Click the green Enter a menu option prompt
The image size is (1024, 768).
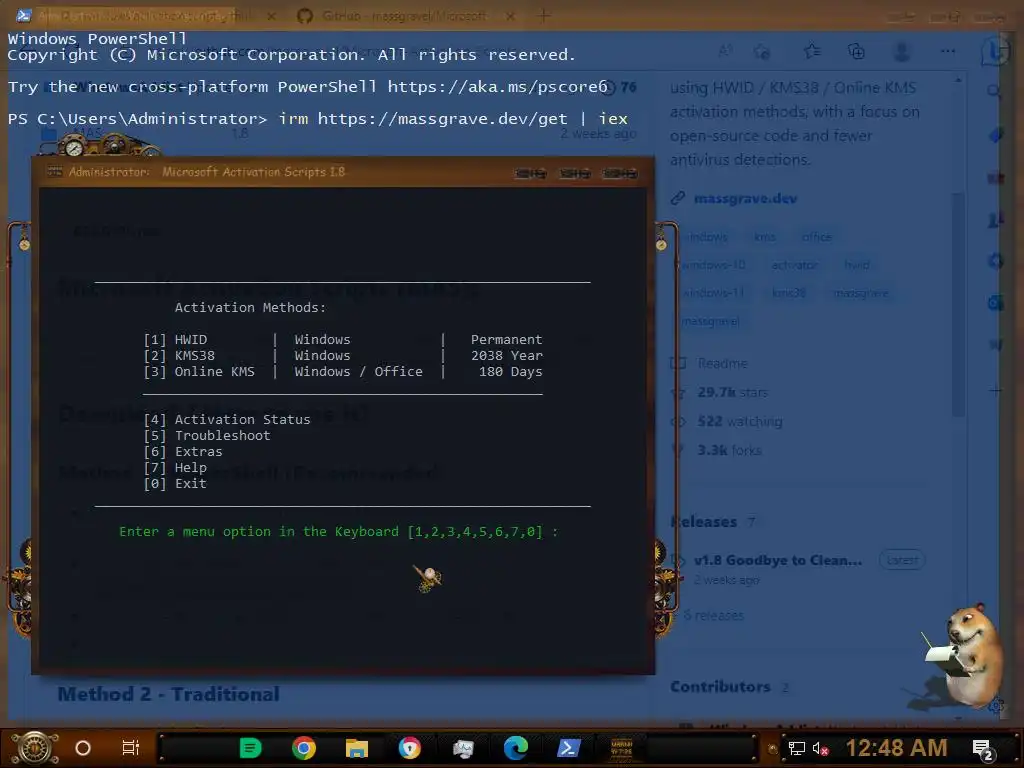[338, 532]
